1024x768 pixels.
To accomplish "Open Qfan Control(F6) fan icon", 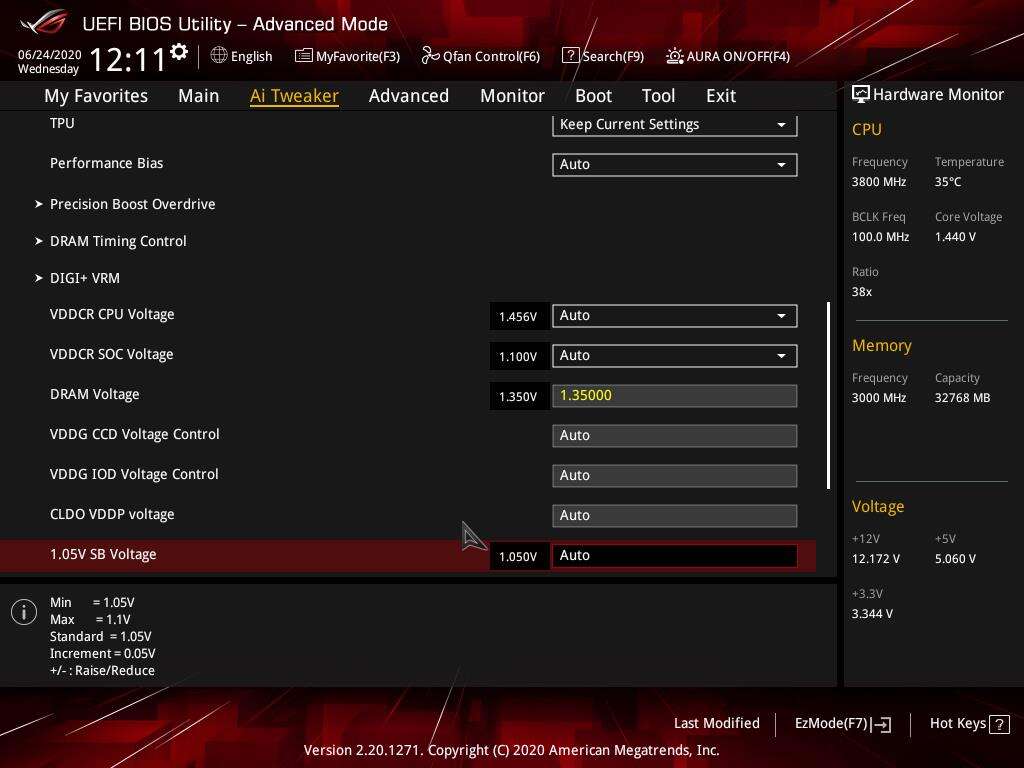I will (x=430, y=56).
